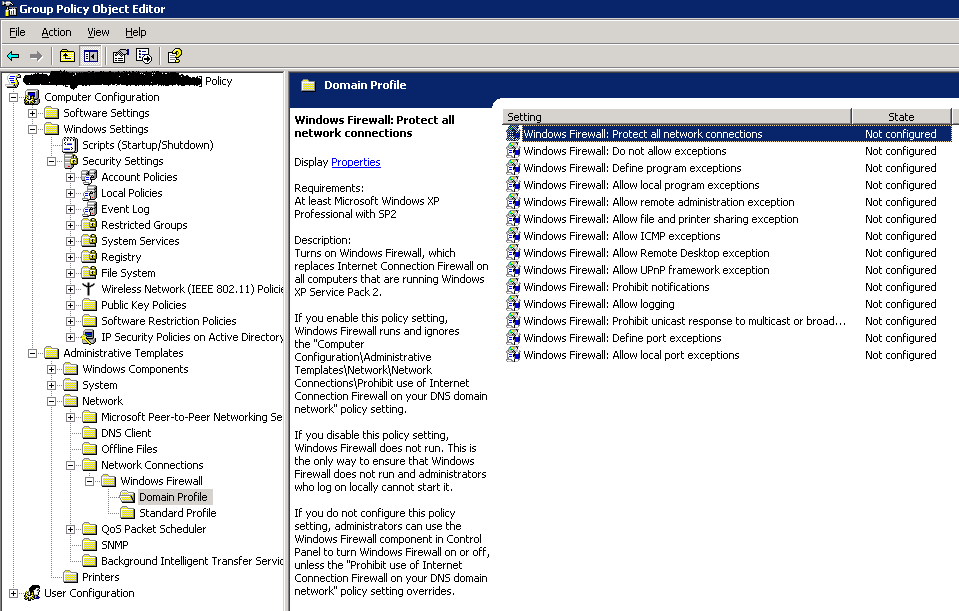Select 'Allow UPnP framework exception' setting

click(646, 270)
